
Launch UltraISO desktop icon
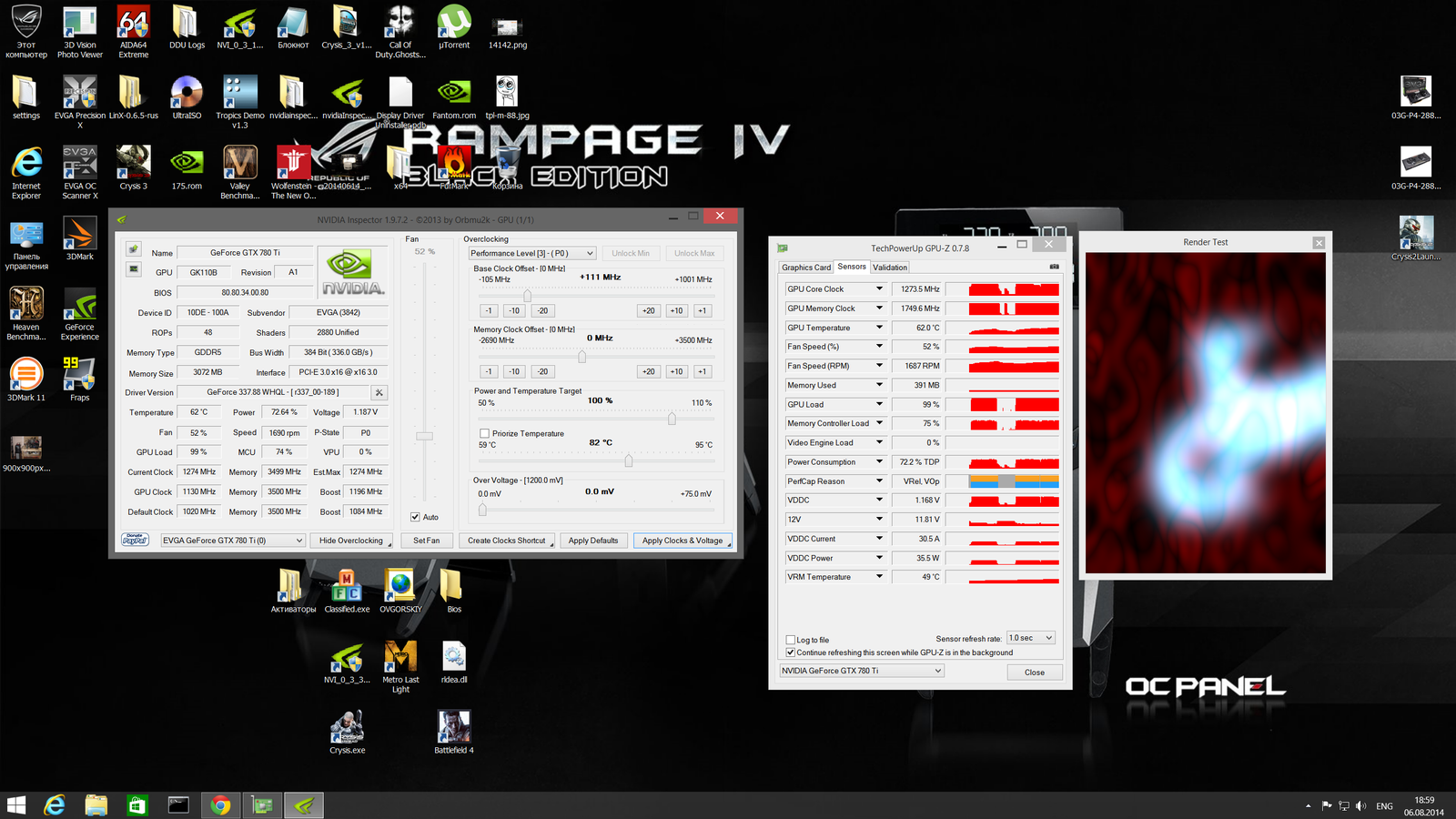187,97
